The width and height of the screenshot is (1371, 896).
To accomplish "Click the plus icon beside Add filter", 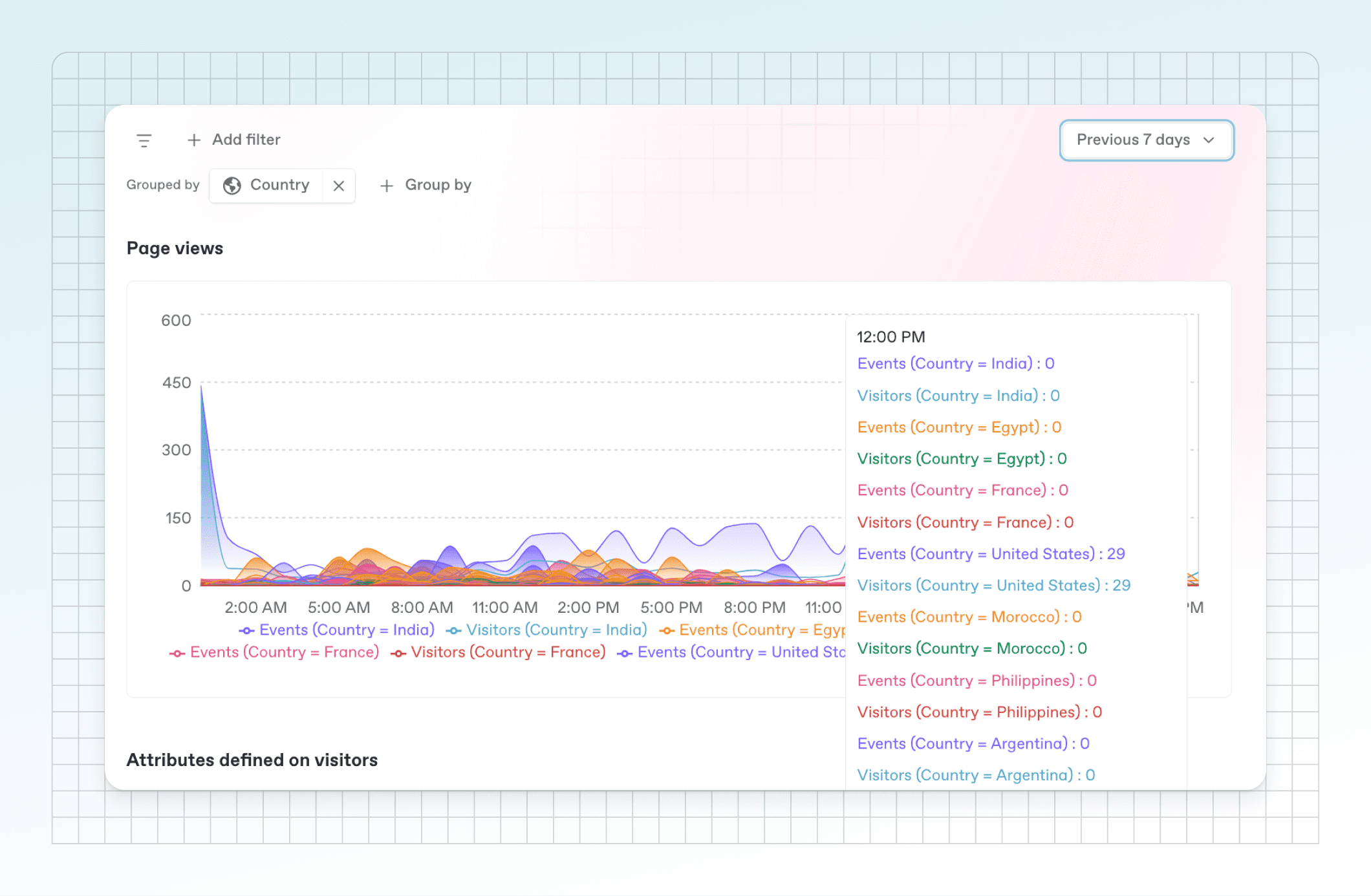I will [193, 140].
